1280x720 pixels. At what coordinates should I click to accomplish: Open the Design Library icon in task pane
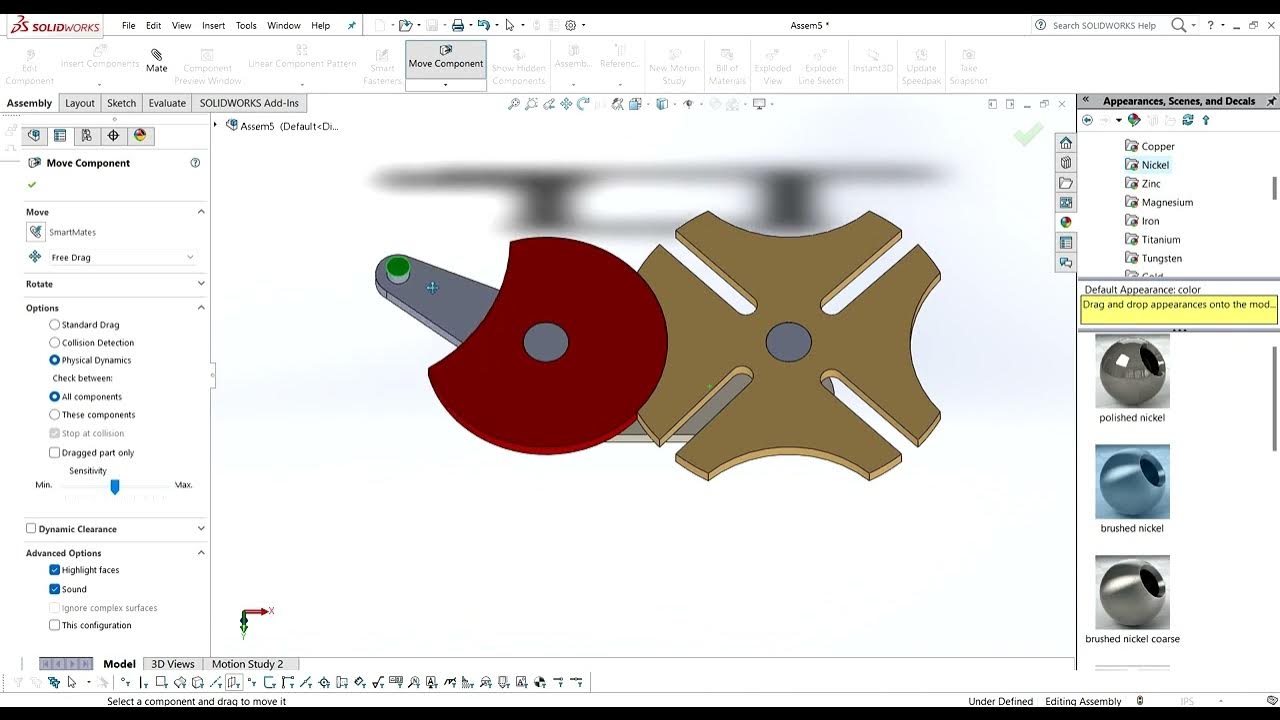[1066, 163]
